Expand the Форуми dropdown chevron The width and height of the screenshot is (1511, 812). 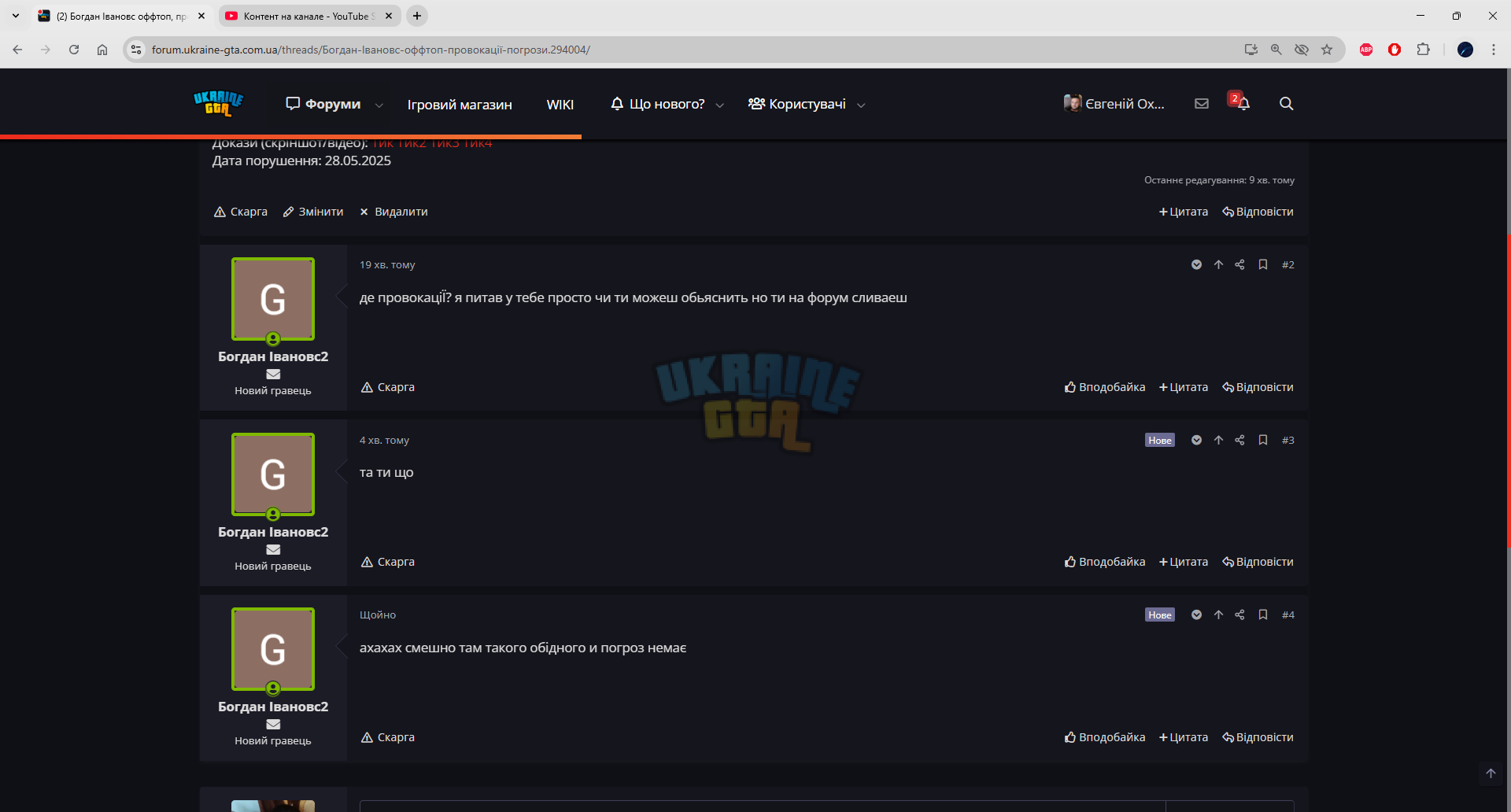pyautogui.click(x=379, y=105)
